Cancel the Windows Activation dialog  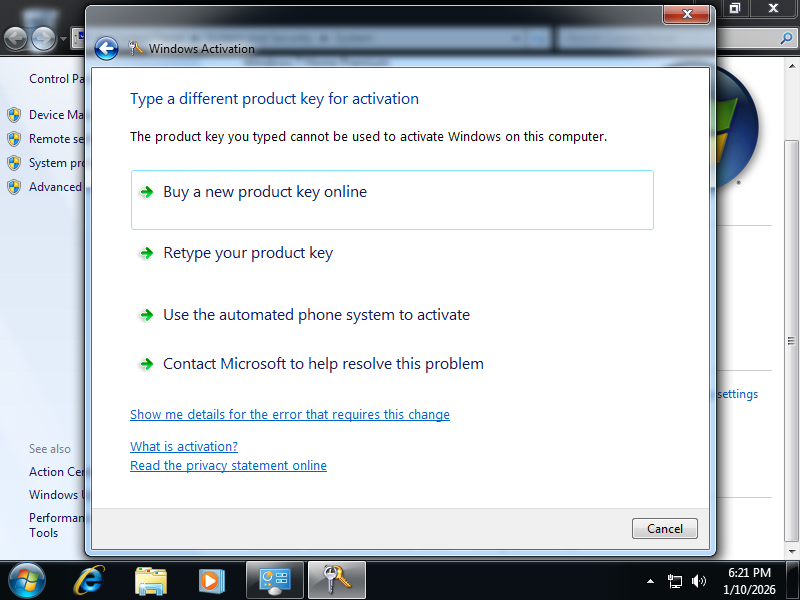(x=664, y=529)
